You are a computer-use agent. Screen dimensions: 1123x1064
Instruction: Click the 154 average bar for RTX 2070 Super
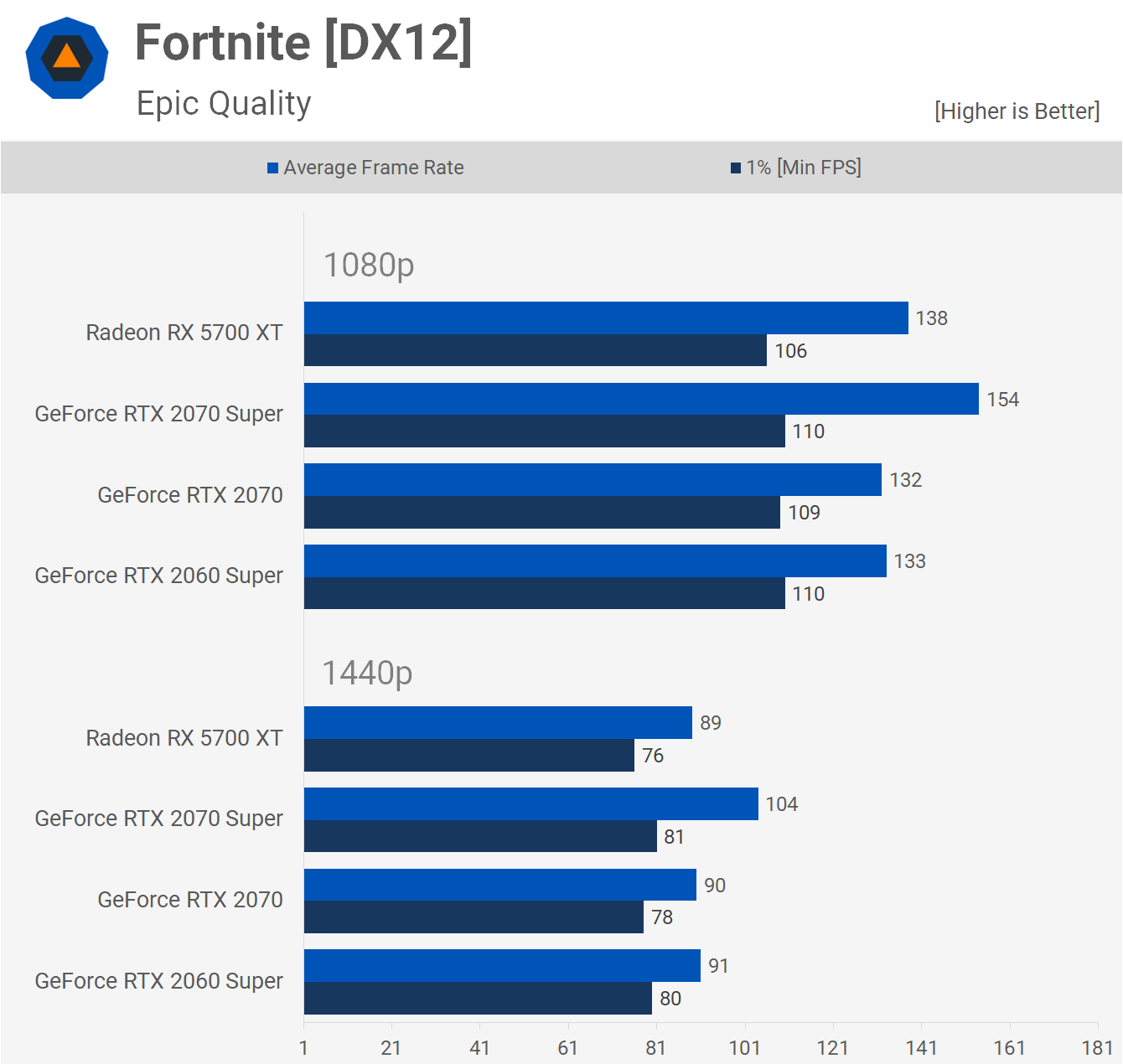point(641,399)
